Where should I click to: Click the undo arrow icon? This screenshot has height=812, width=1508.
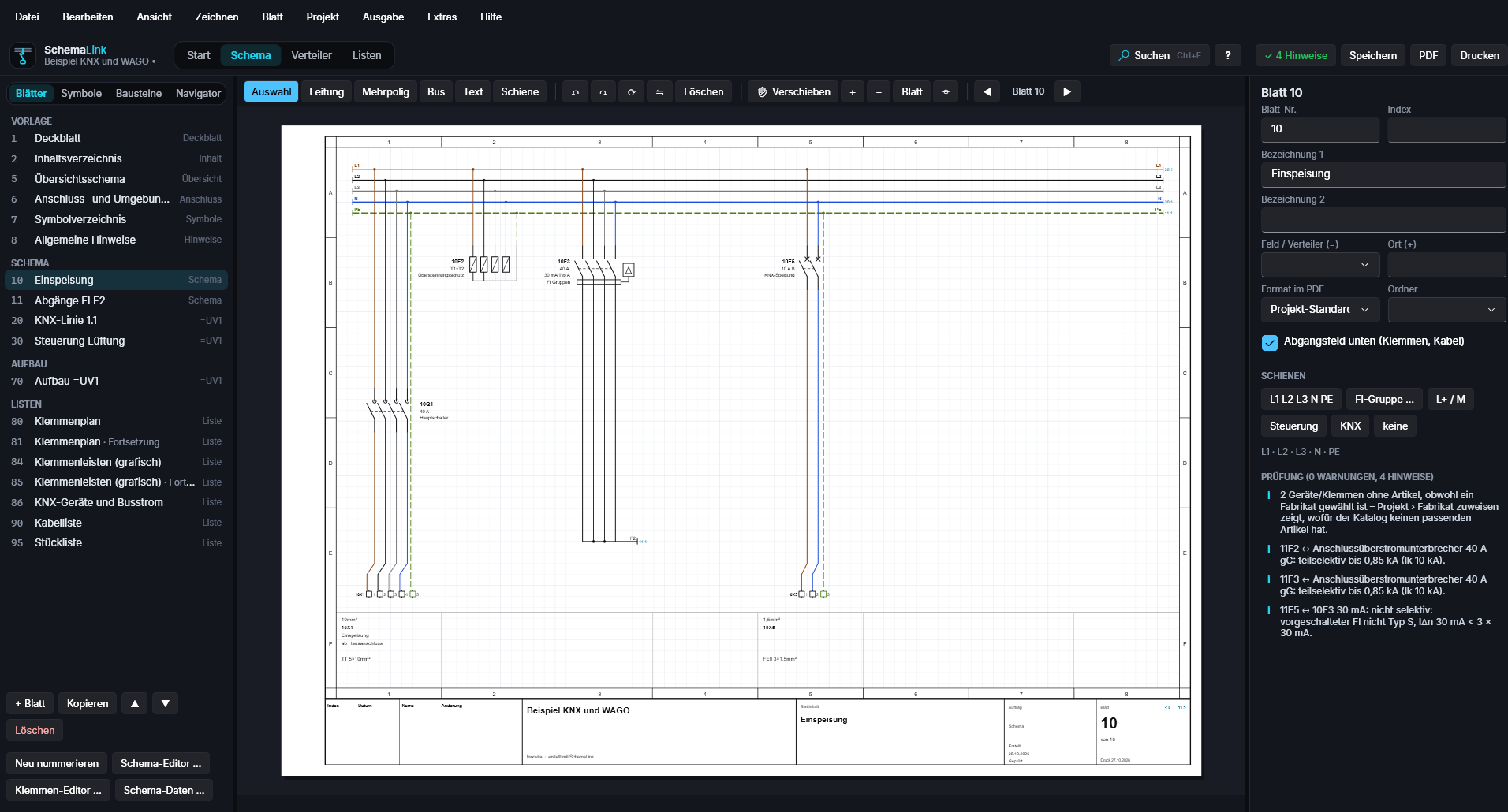pyautogui.click(x=575, y=92)
